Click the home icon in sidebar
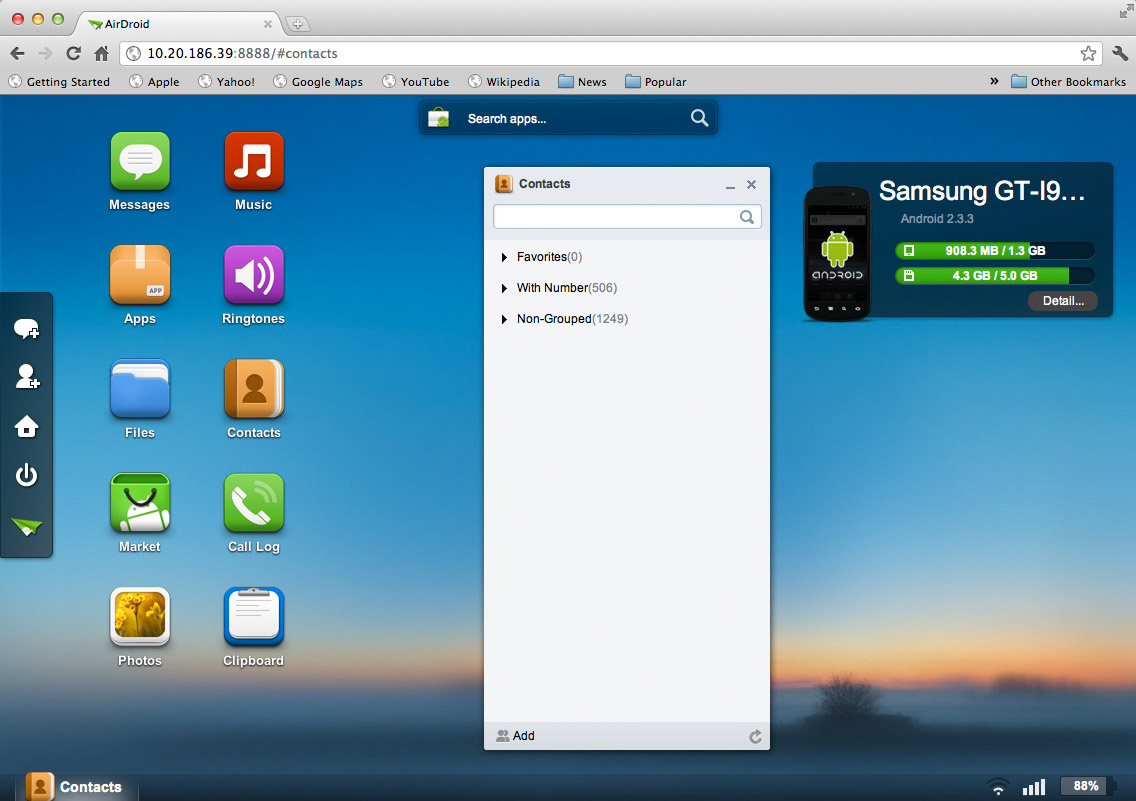The width and height of the screenshot is (1136, 801). coord(27,426)
